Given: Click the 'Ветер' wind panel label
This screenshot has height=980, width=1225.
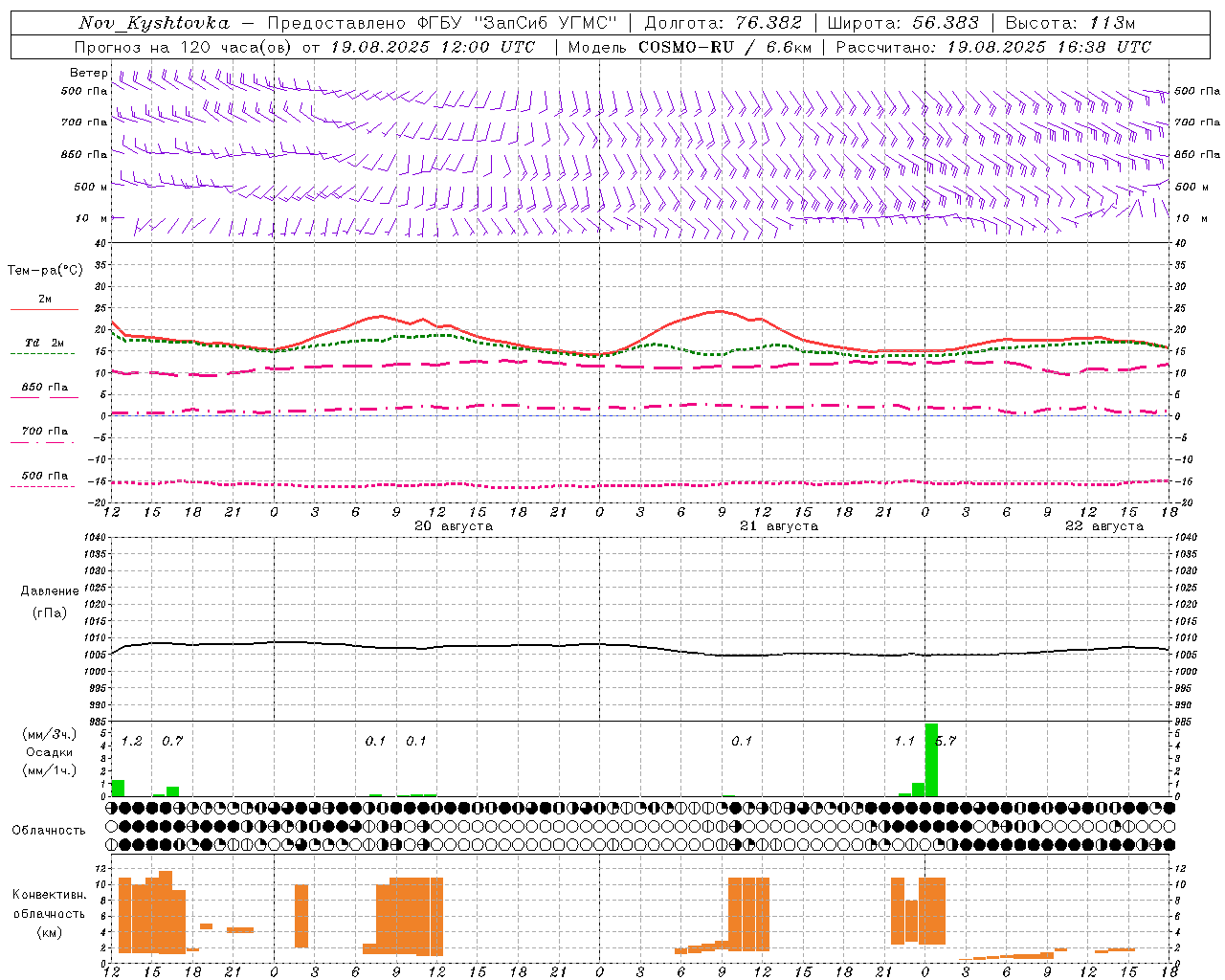Looking at the screenshot, I should click(x=89, y=73).
